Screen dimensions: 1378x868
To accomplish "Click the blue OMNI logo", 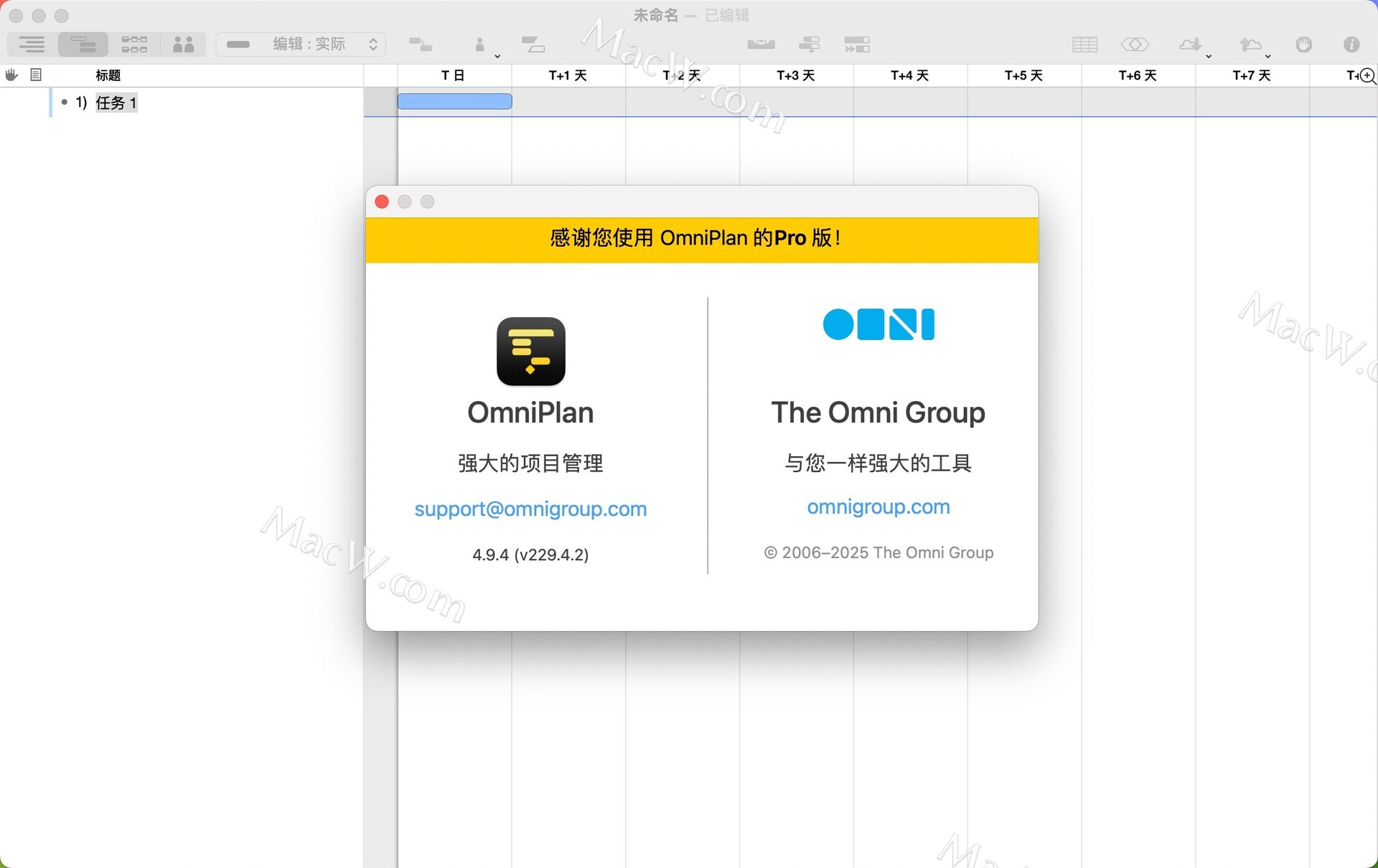I will pos(878,324).
